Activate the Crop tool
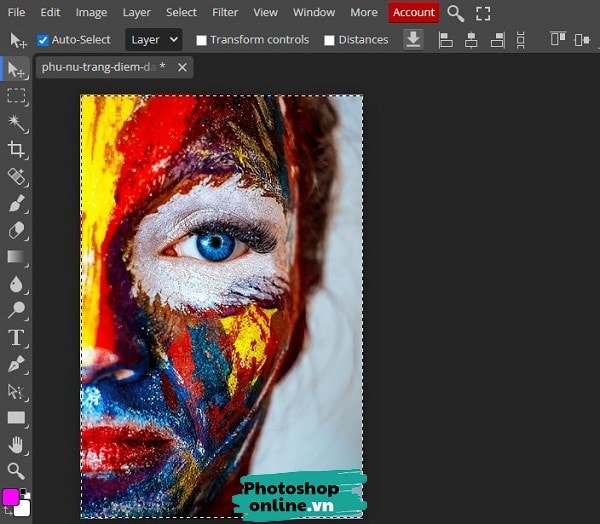This screenshot has width=600, height=524. coord(16,150)
